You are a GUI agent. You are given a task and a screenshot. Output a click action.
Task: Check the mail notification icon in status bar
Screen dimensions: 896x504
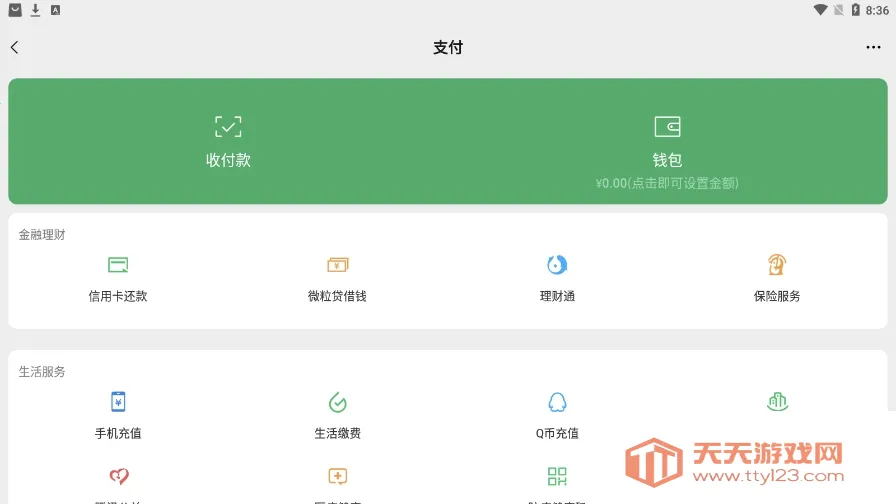(15, 10)
